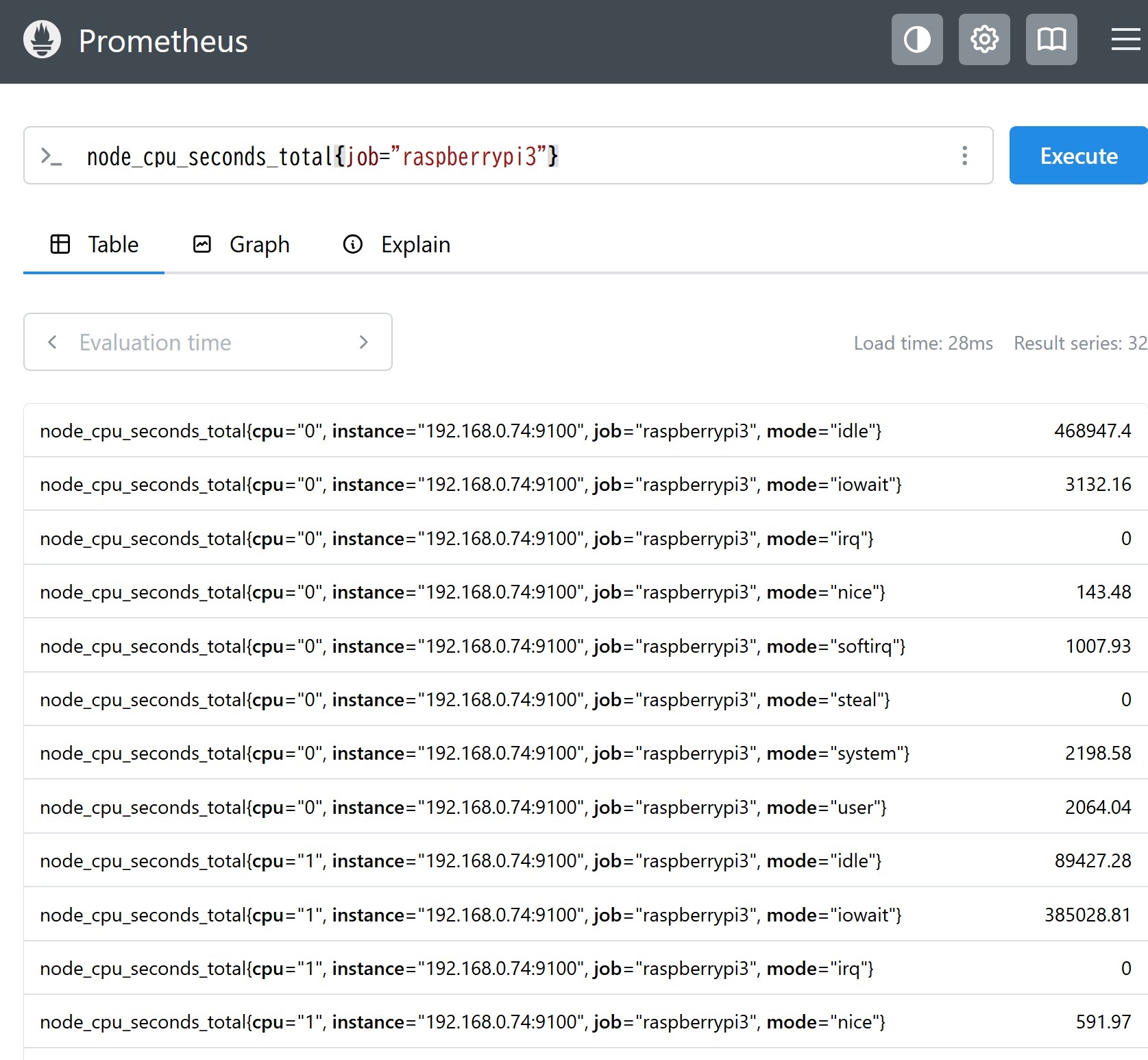
Task: Click the Prometheus flame logo
Action: [x=42, y=40]
